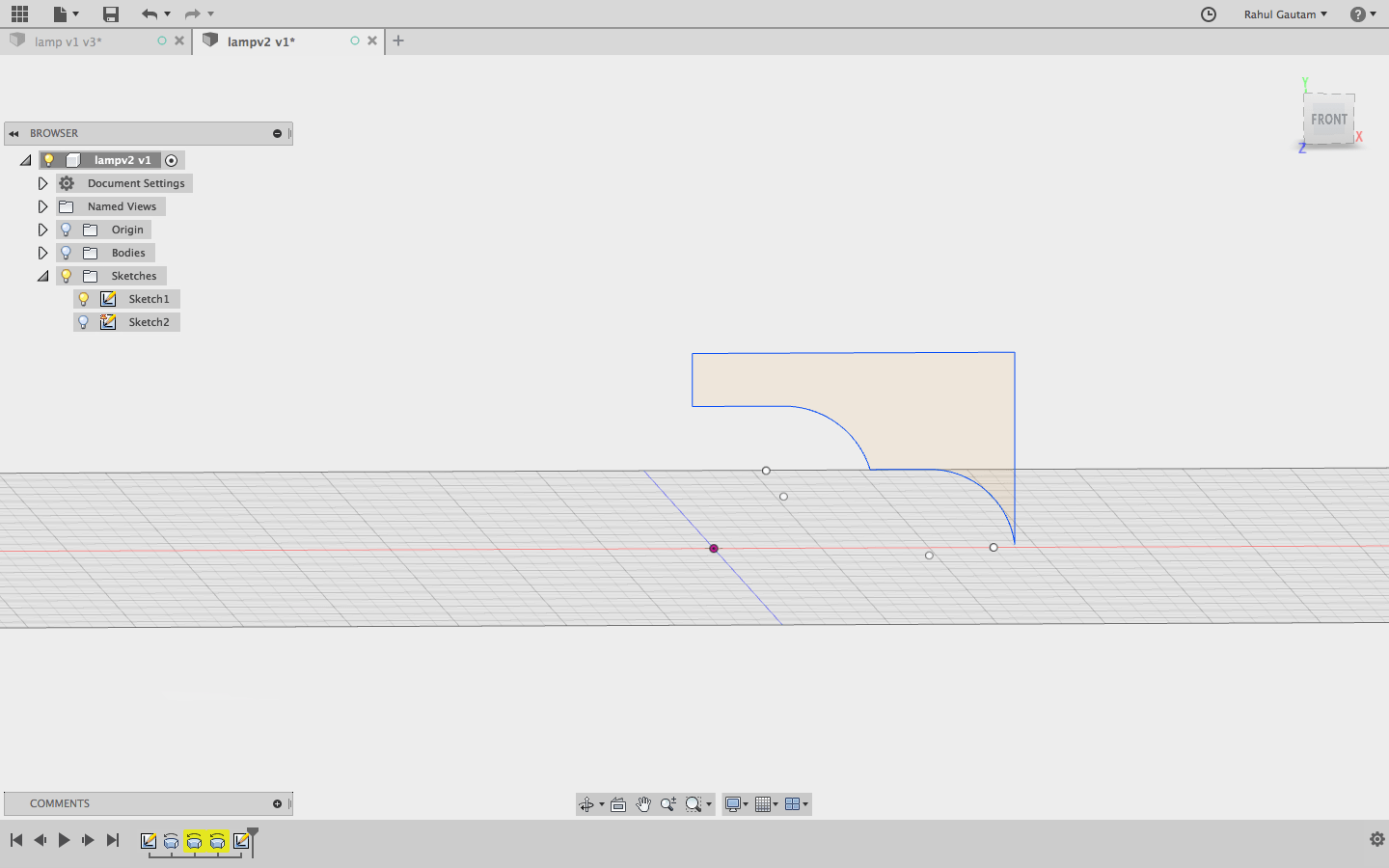Select Sketch2 in the browser tree
The image size is (1389, 868).
[x=149, y=322]
